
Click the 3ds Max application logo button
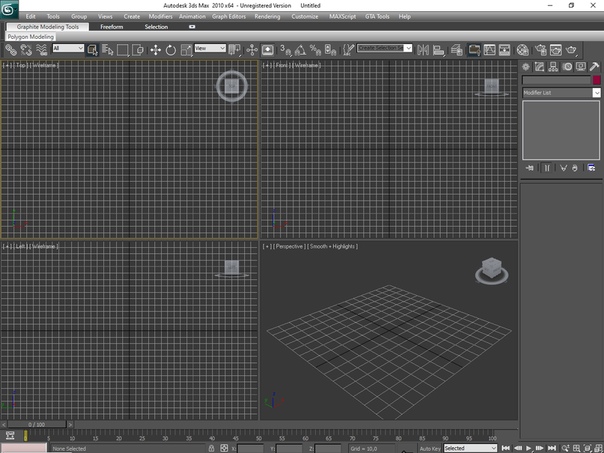point(9,10)
